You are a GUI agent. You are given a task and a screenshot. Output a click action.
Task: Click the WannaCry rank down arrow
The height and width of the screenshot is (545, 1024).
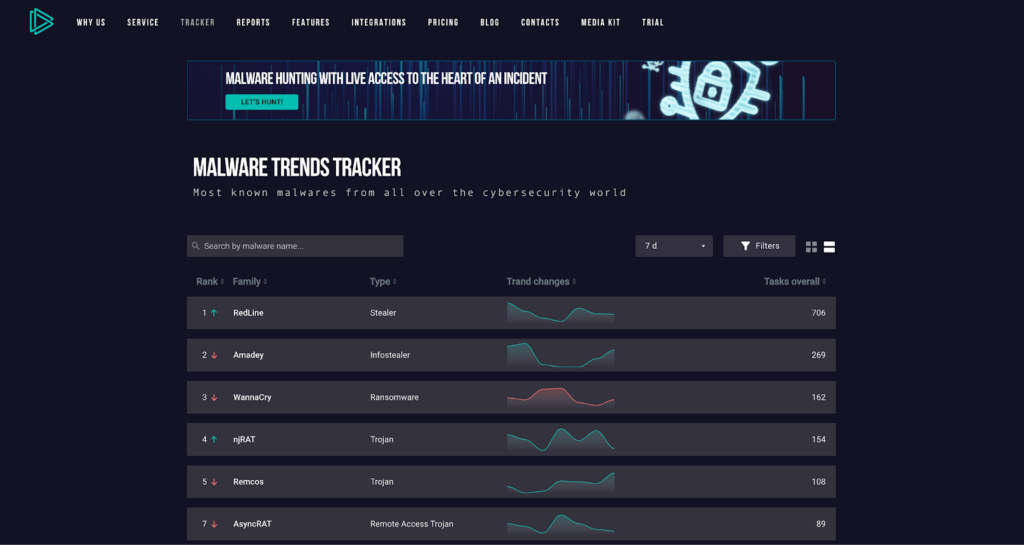214,397
